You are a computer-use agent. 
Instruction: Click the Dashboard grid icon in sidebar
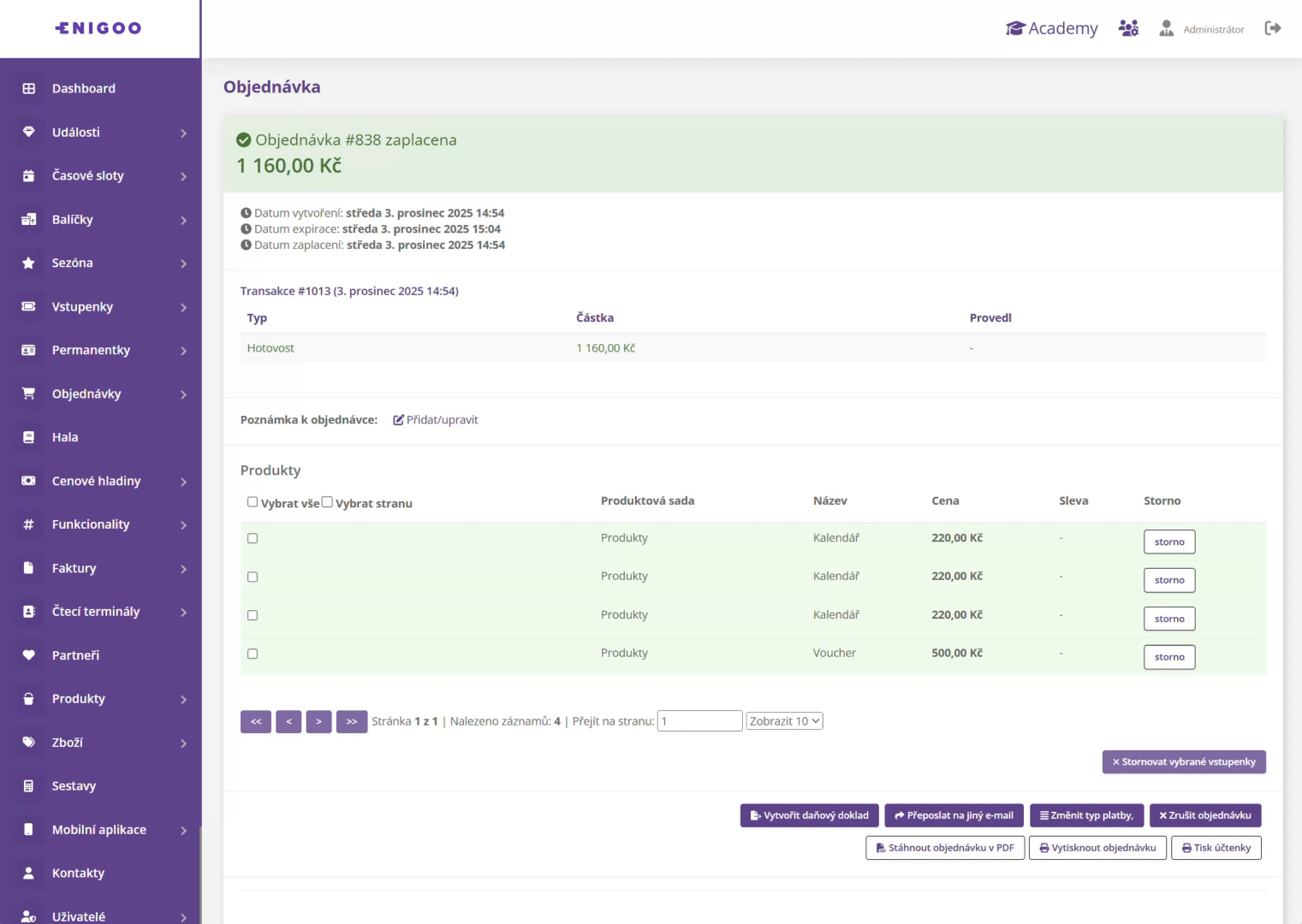point(28,88)
